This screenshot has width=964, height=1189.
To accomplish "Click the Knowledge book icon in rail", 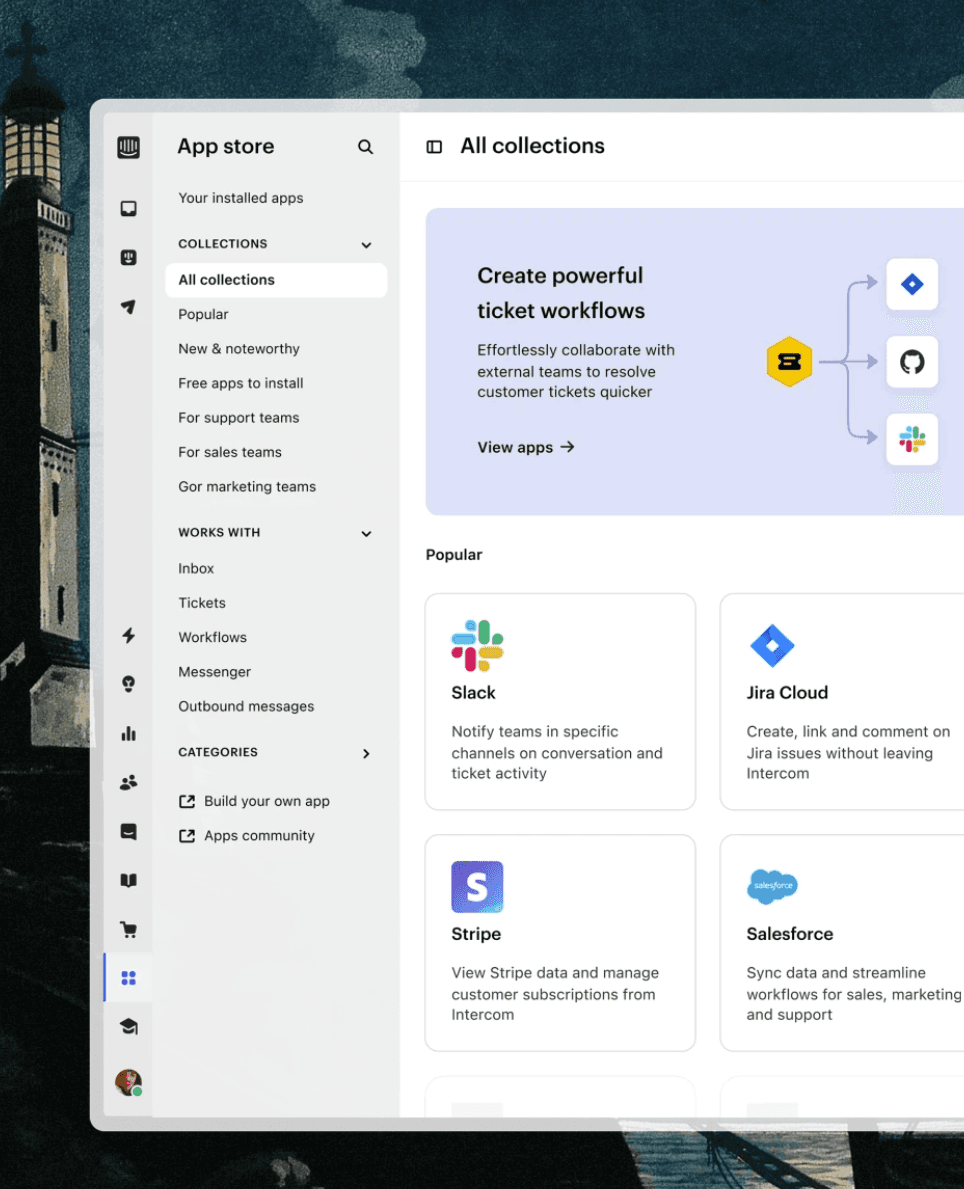I will pyautogui.click(x=128, y=881).
